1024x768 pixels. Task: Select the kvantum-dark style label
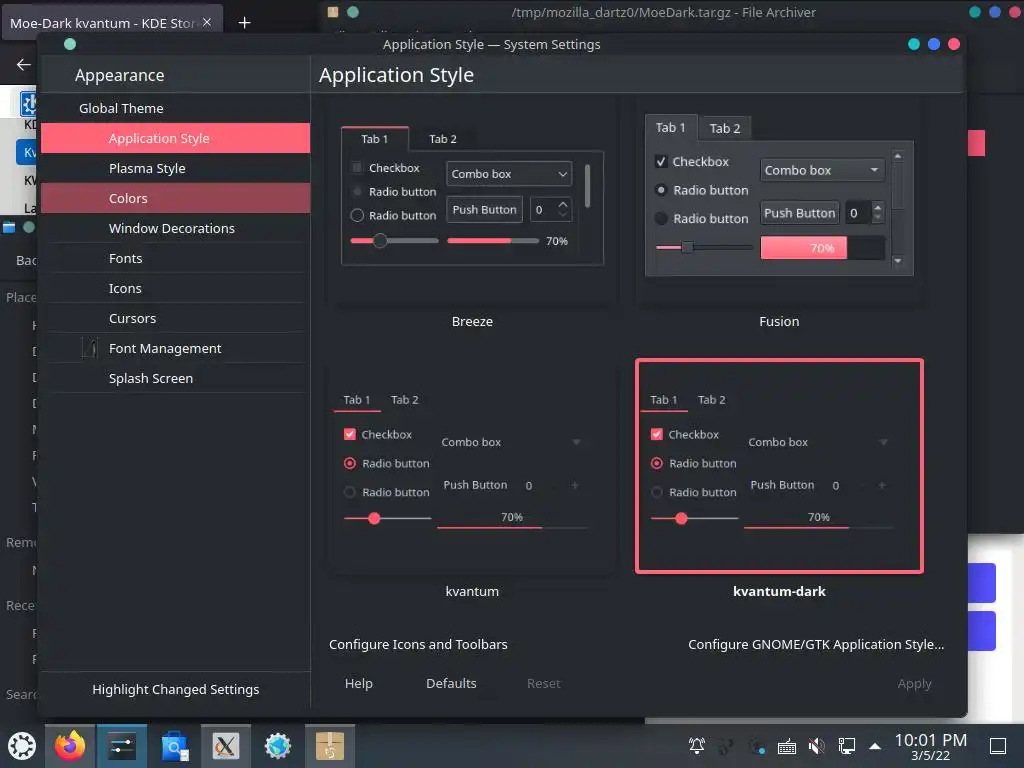779,592
